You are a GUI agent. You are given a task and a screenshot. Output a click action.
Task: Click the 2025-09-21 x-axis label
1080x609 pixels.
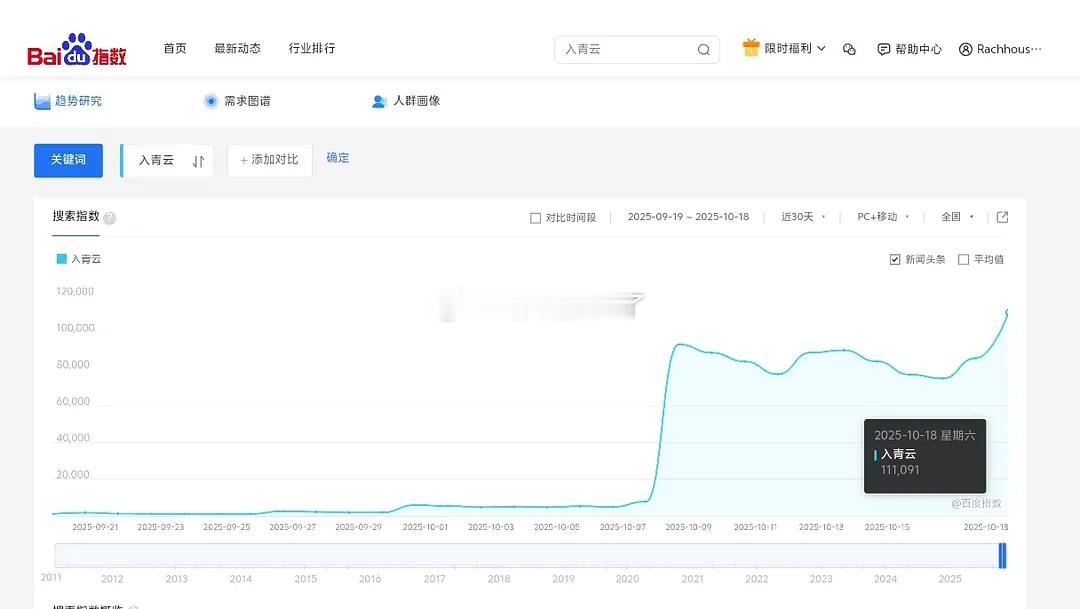[x=95, y=527]
